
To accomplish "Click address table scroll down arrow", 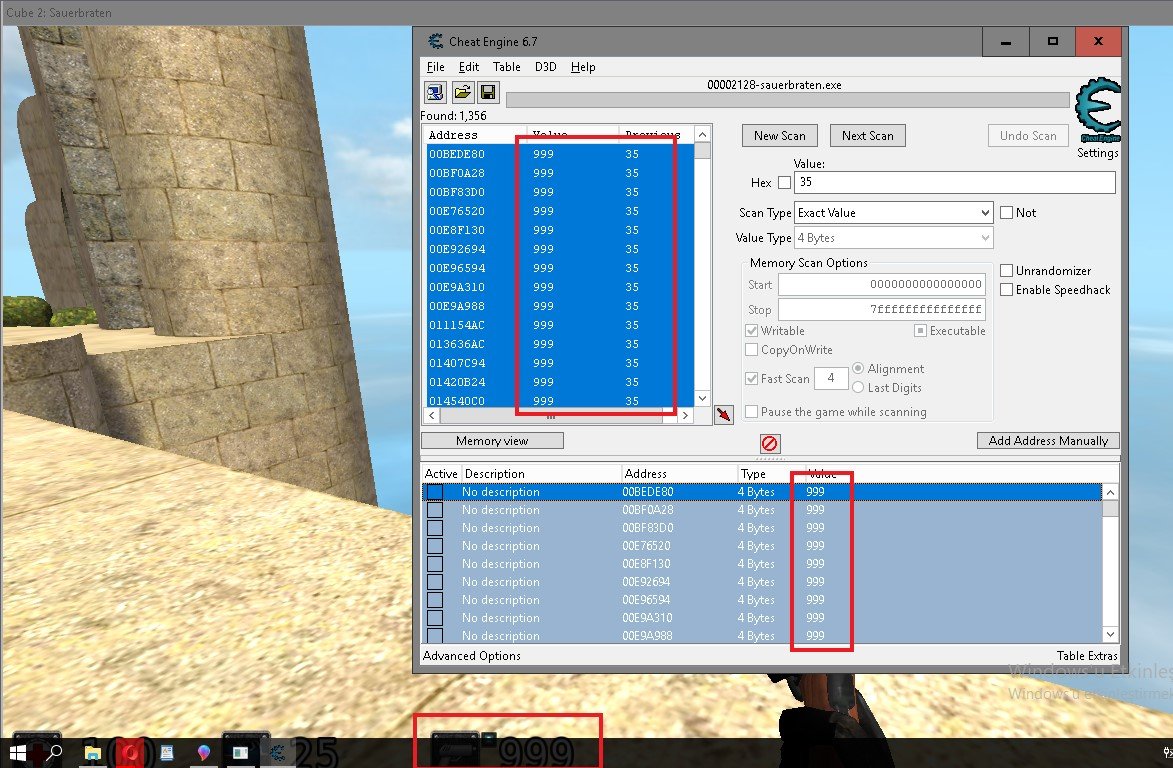I will [1110, 634].
